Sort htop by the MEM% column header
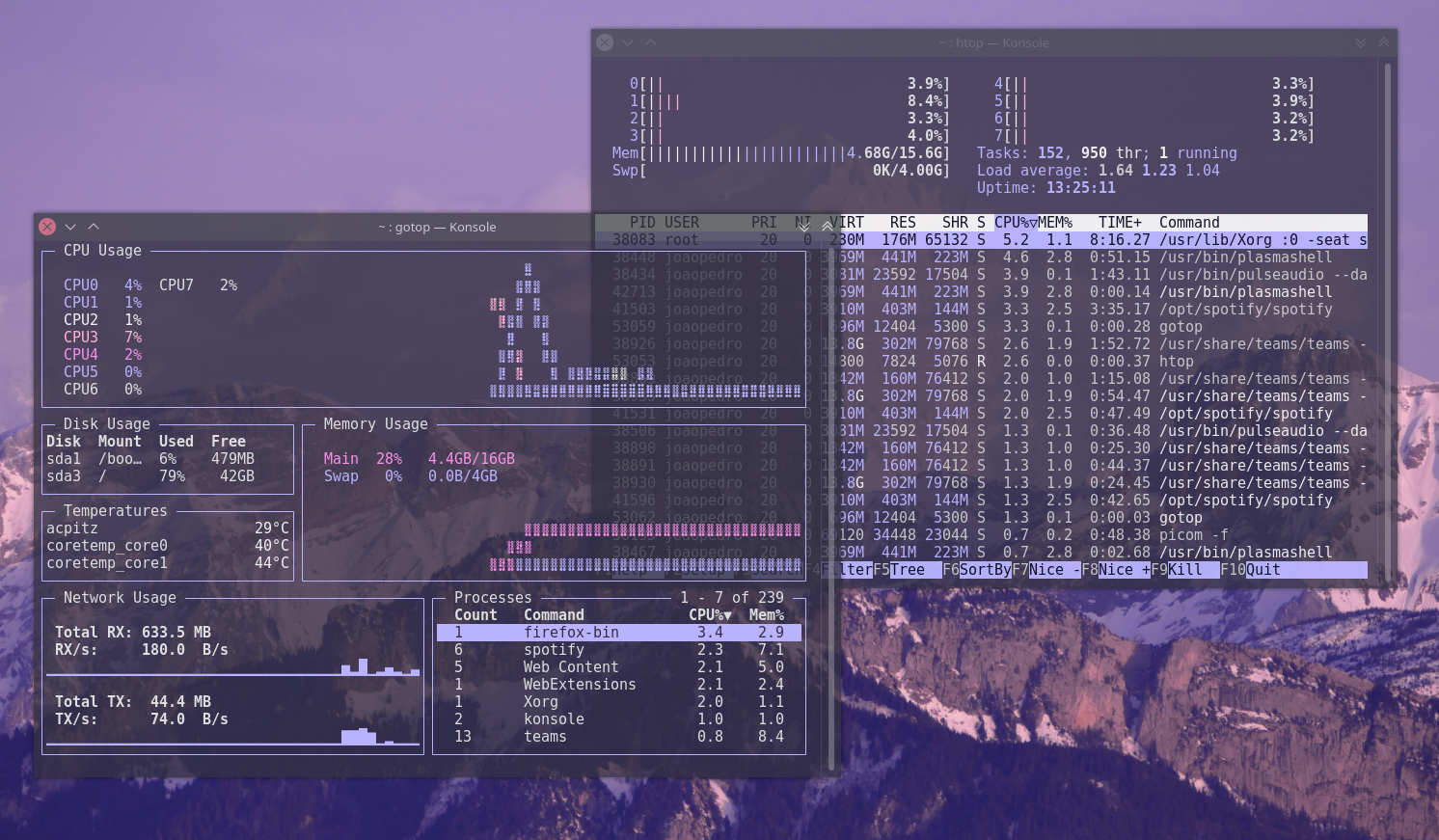Image resolution: width=1439 pixels, height=840 pixels. coord(1055,223)
